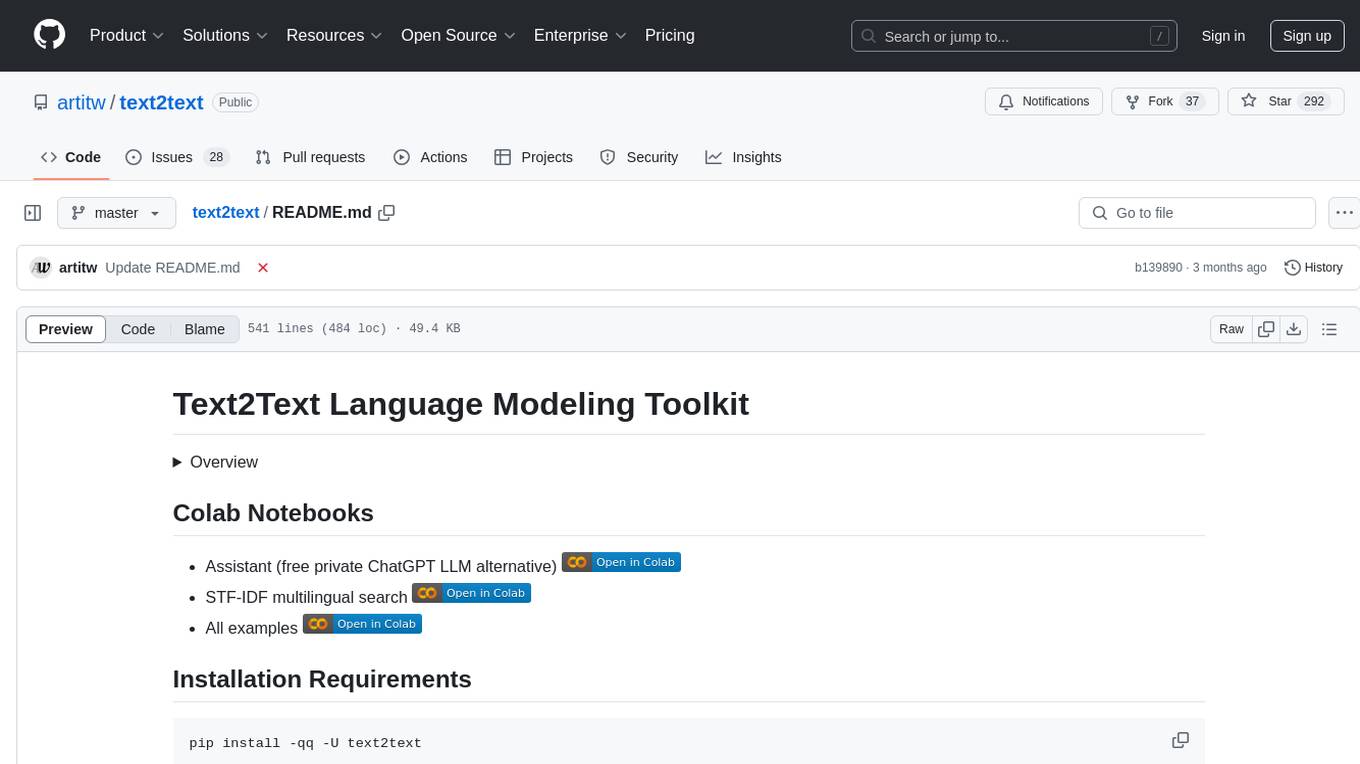The height and width of the screenshot is (764, 1360).
Task: Open the Solutions menu
Action: pyautogui.click(x=225, y=35)
